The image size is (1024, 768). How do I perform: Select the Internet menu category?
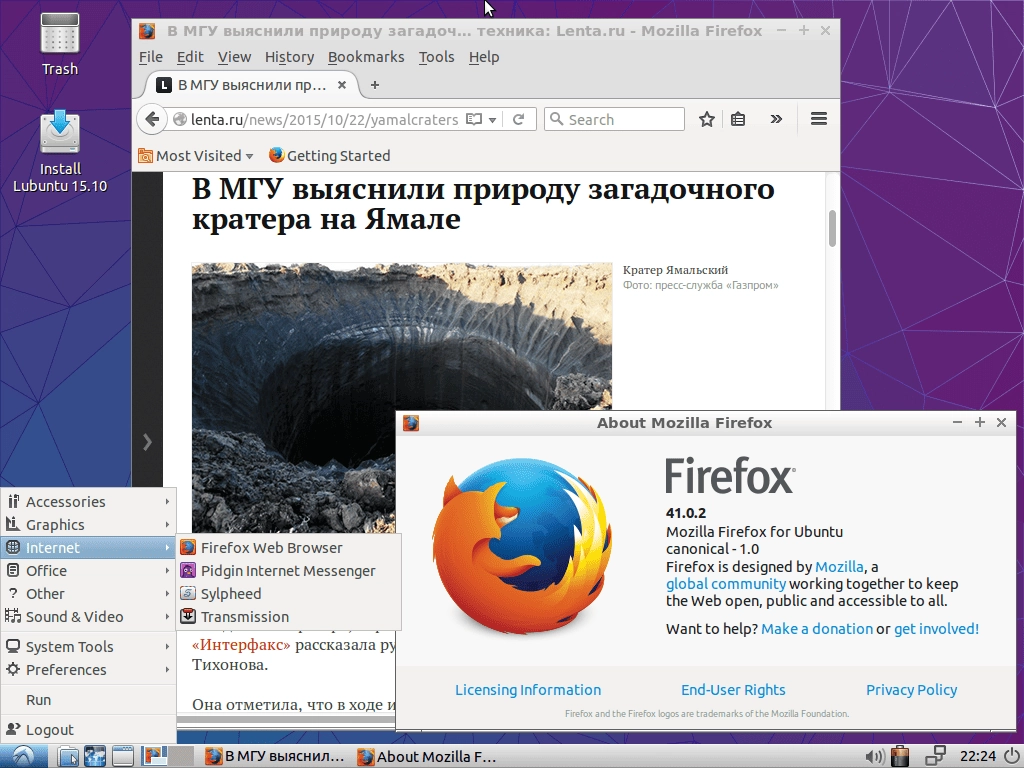point(89,547)
